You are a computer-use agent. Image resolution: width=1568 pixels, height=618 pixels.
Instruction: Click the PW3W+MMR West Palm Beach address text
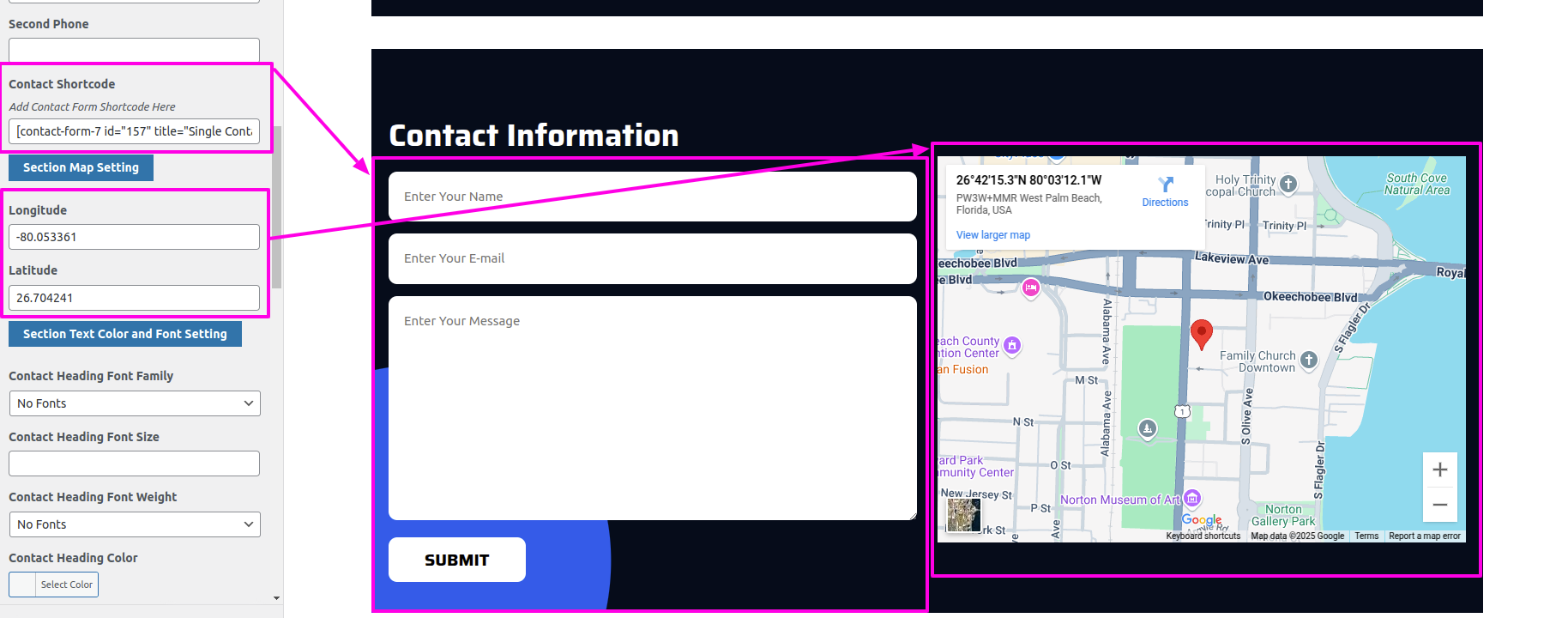[1029, 204]
